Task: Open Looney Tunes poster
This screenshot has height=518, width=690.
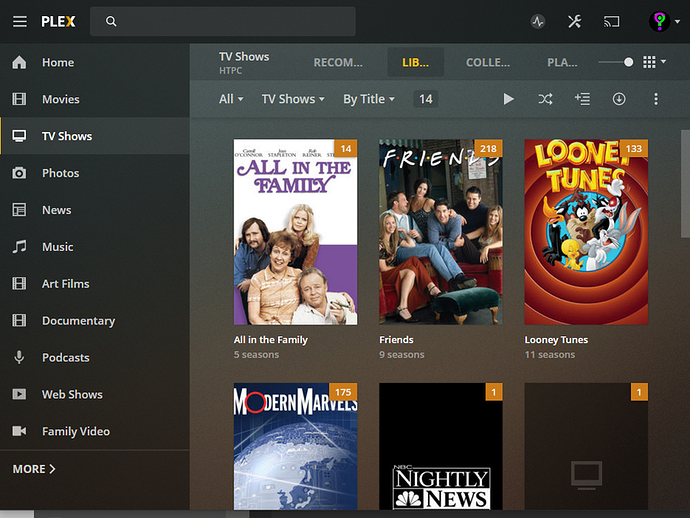Action: [x=586, y=232]
